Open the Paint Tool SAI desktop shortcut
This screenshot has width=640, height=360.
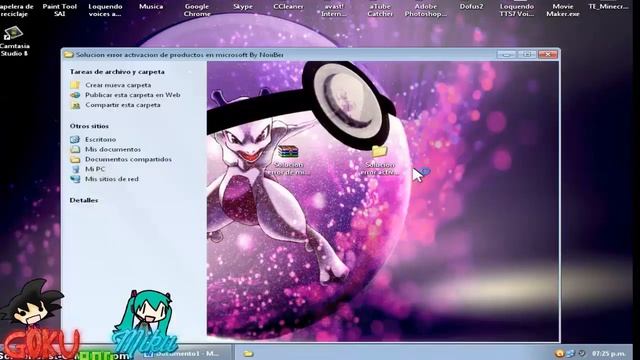click(x=60, y=10)
